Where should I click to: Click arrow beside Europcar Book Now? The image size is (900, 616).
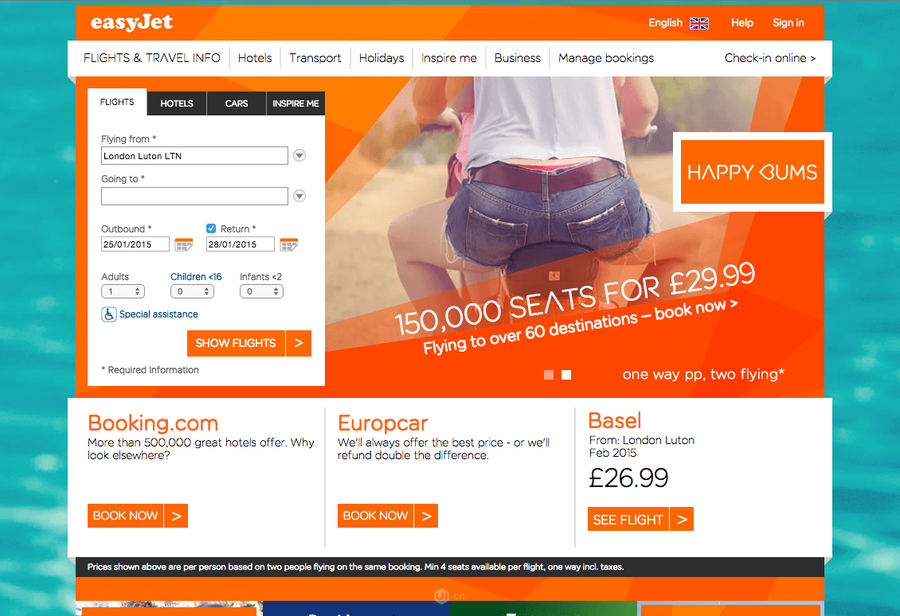pyautogui.click(x=426, y=516)
